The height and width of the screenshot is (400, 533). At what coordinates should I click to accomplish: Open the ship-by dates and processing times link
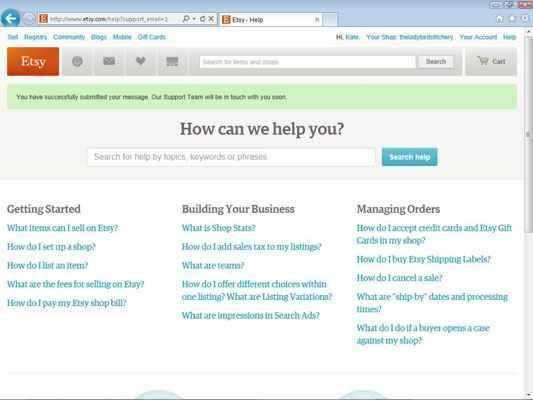432,303
